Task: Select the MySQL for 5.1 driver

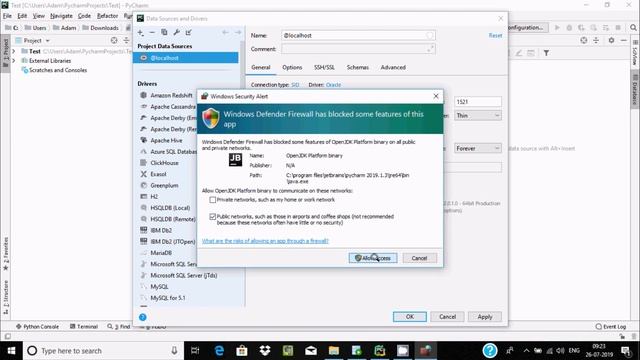Action: click(168, 298)
